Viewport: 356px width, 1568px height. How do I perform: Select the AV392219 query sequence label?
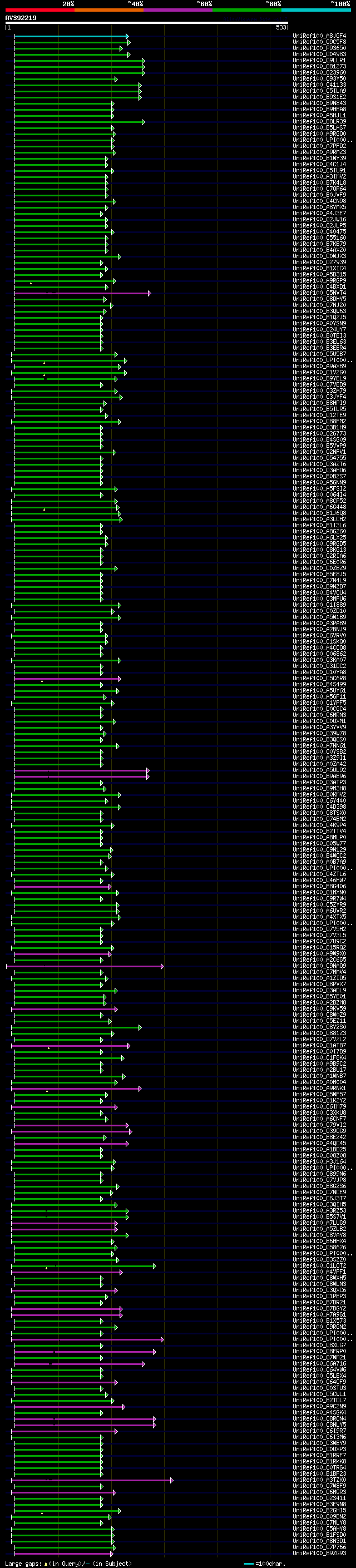21,18
